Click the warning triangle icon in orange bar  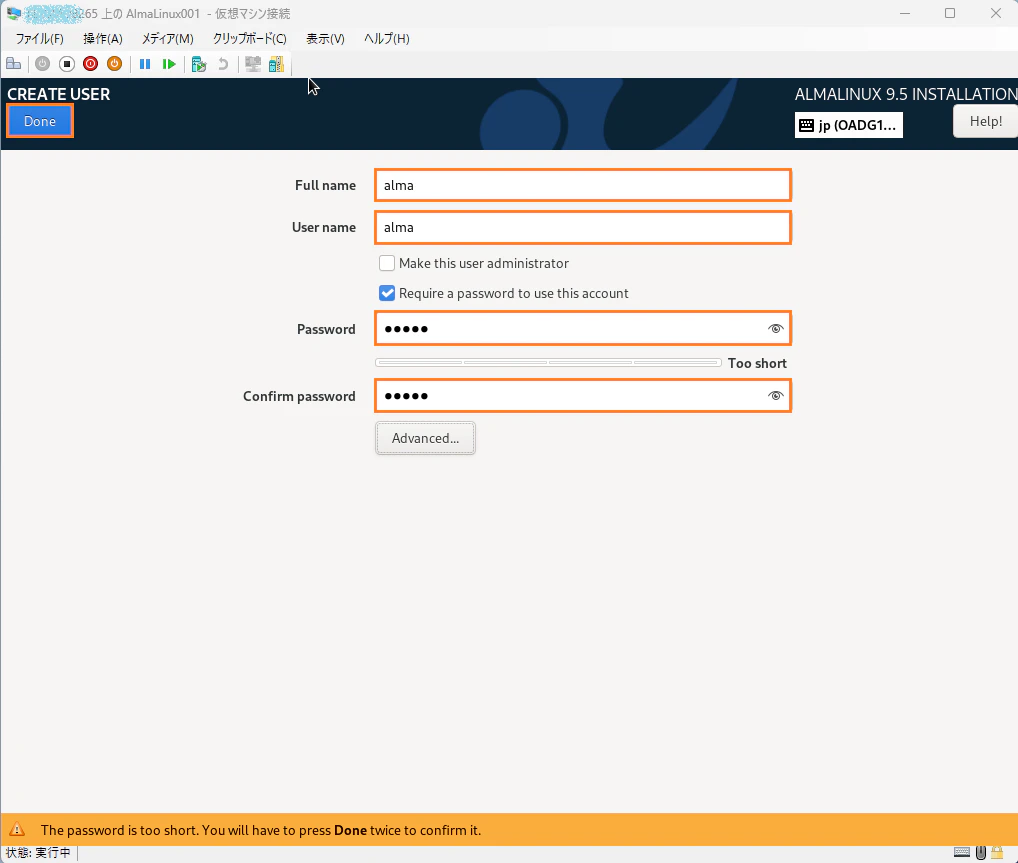[x=17, y=829]
